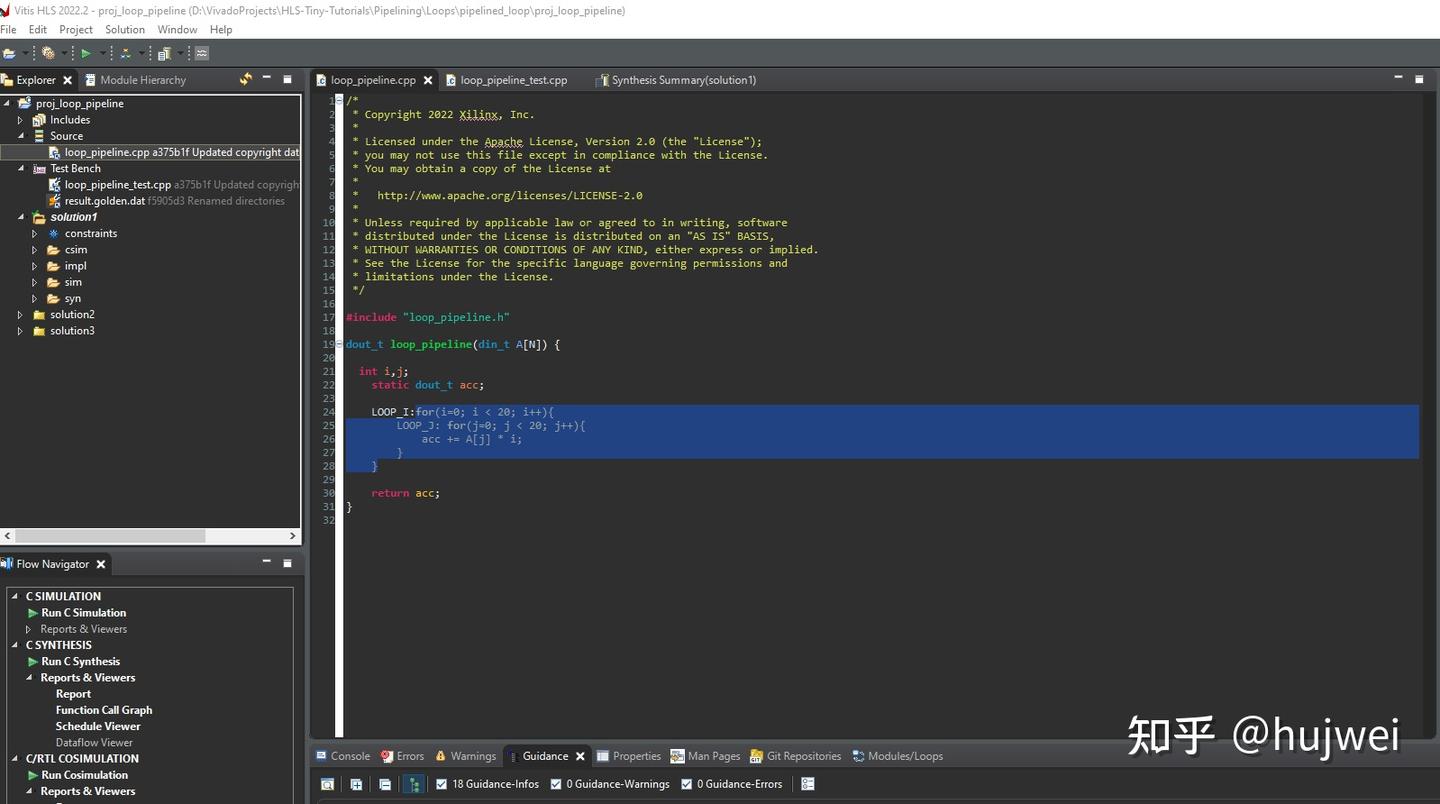Expand the solution2 folder in Explorer

[20, 315]
